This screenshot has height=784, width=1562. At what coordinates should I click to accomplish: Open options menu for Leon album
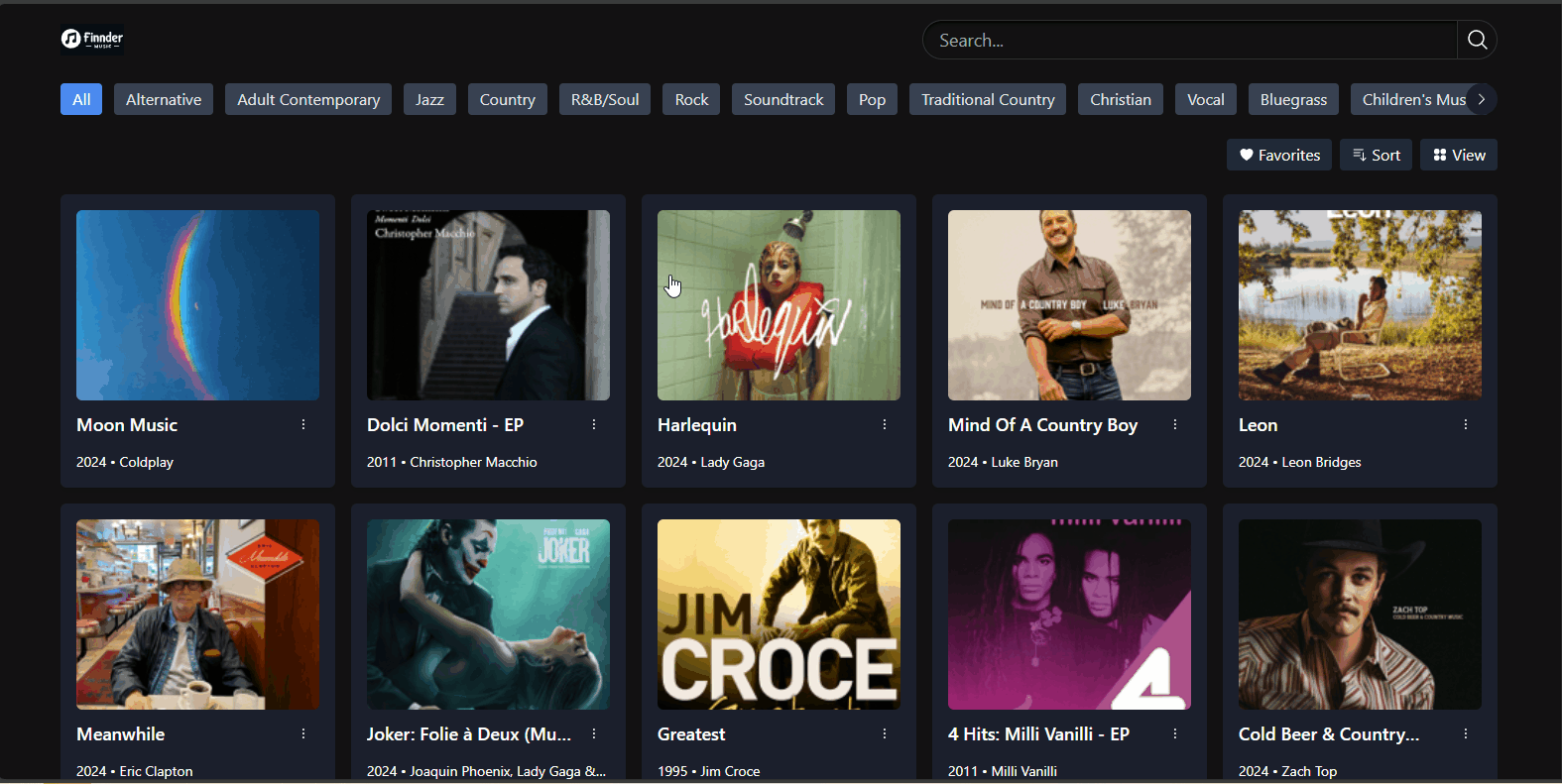[1466, 424]
